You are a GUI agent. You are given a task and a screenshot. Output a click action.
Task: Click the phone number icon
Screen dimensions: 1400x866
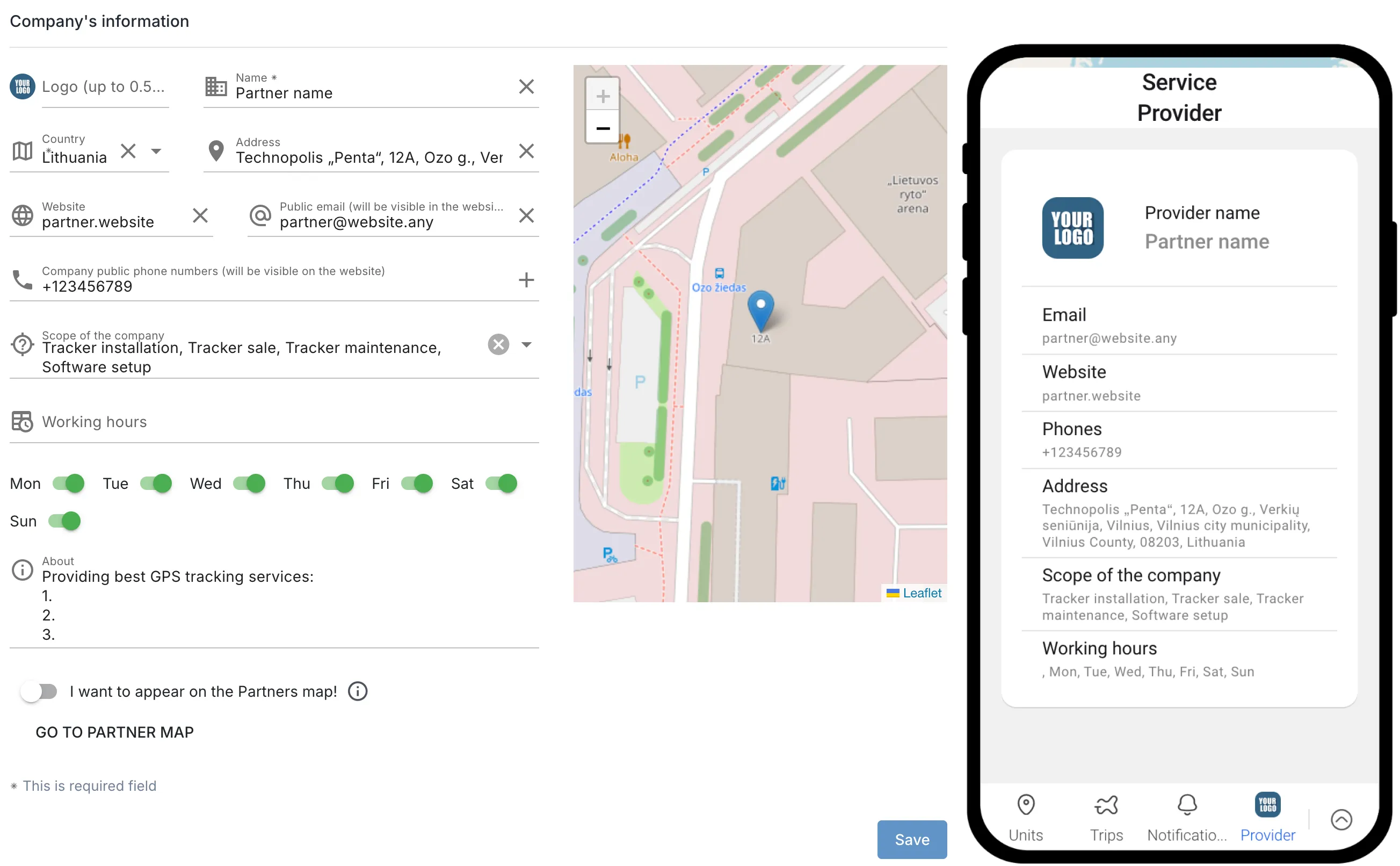21,280
